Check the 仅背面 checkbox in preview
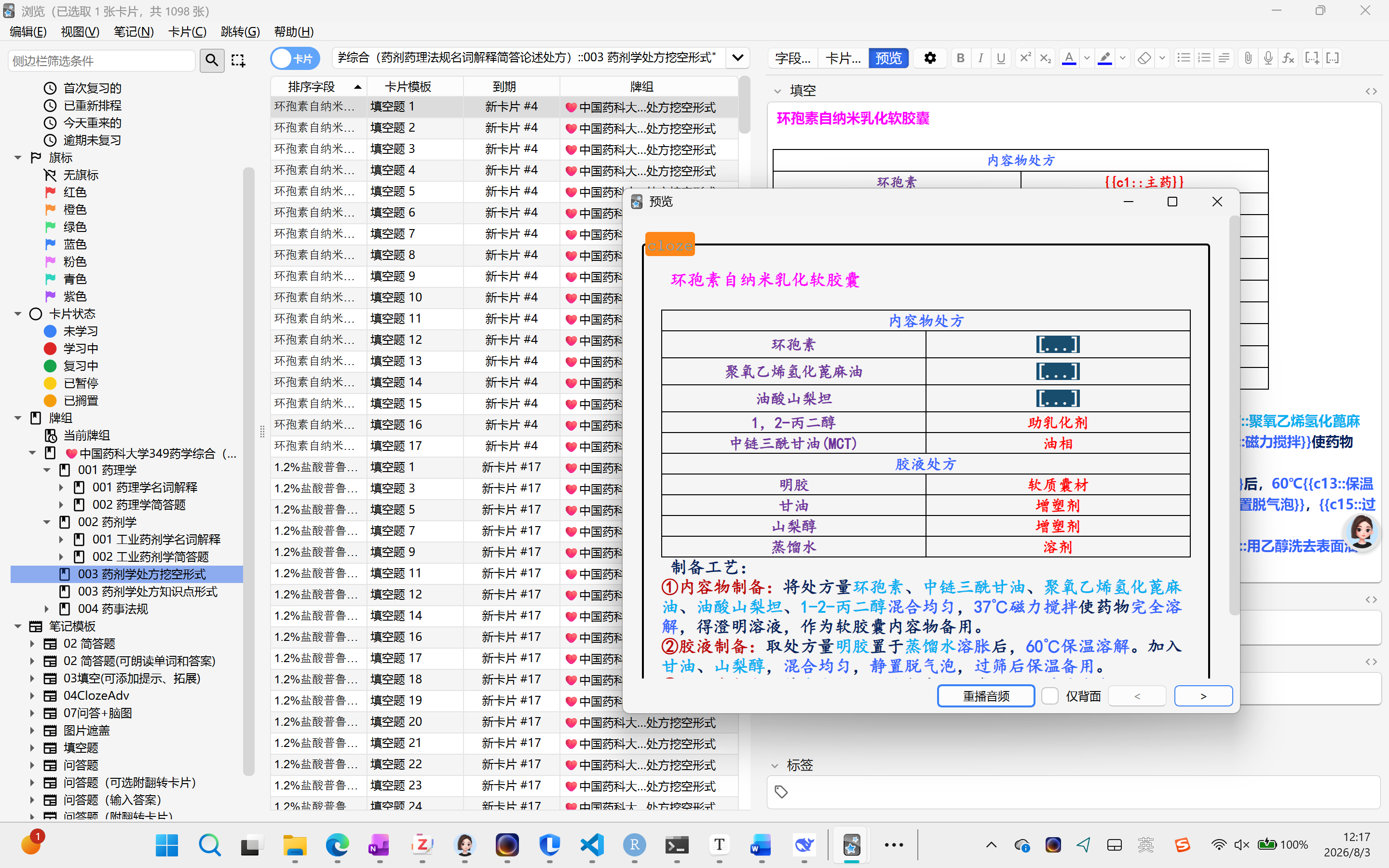This screenshot has width=1389, height=868. [x=1050, y=696]
